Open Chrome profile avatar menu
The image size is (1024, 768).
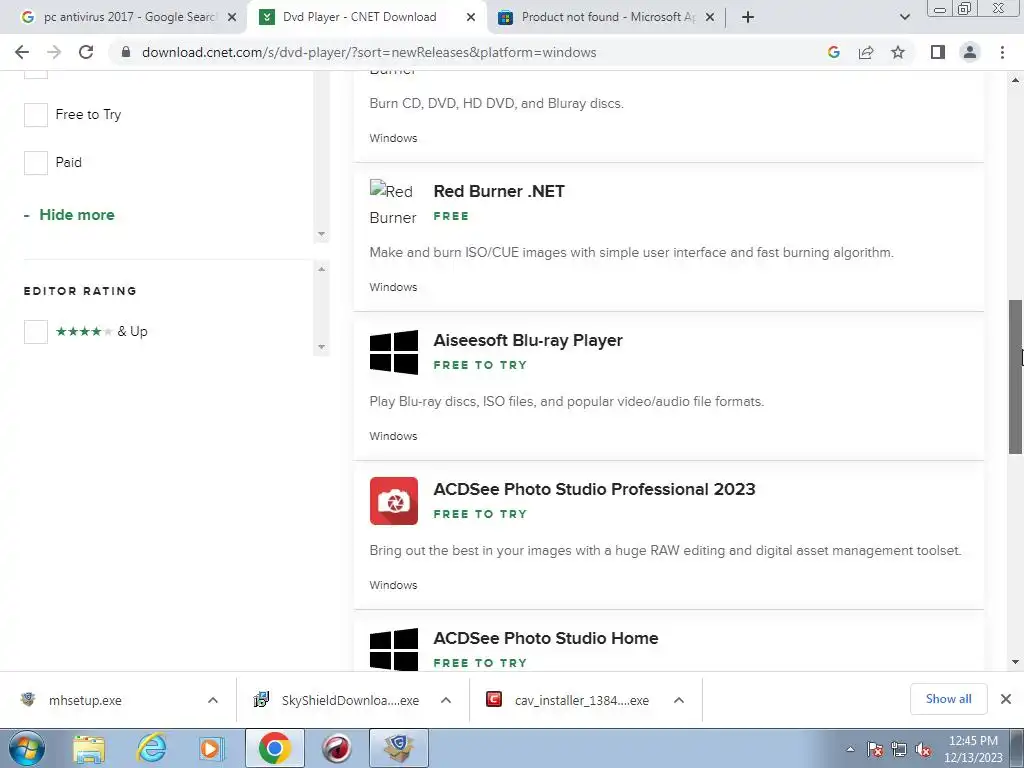tap(970, 52)
